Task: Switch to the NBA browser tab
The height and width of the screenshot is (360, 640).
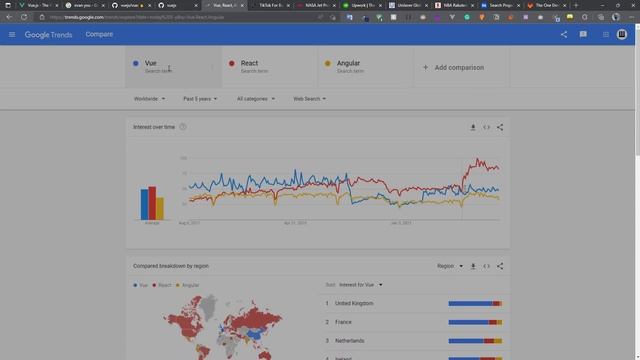Action: 454,5
